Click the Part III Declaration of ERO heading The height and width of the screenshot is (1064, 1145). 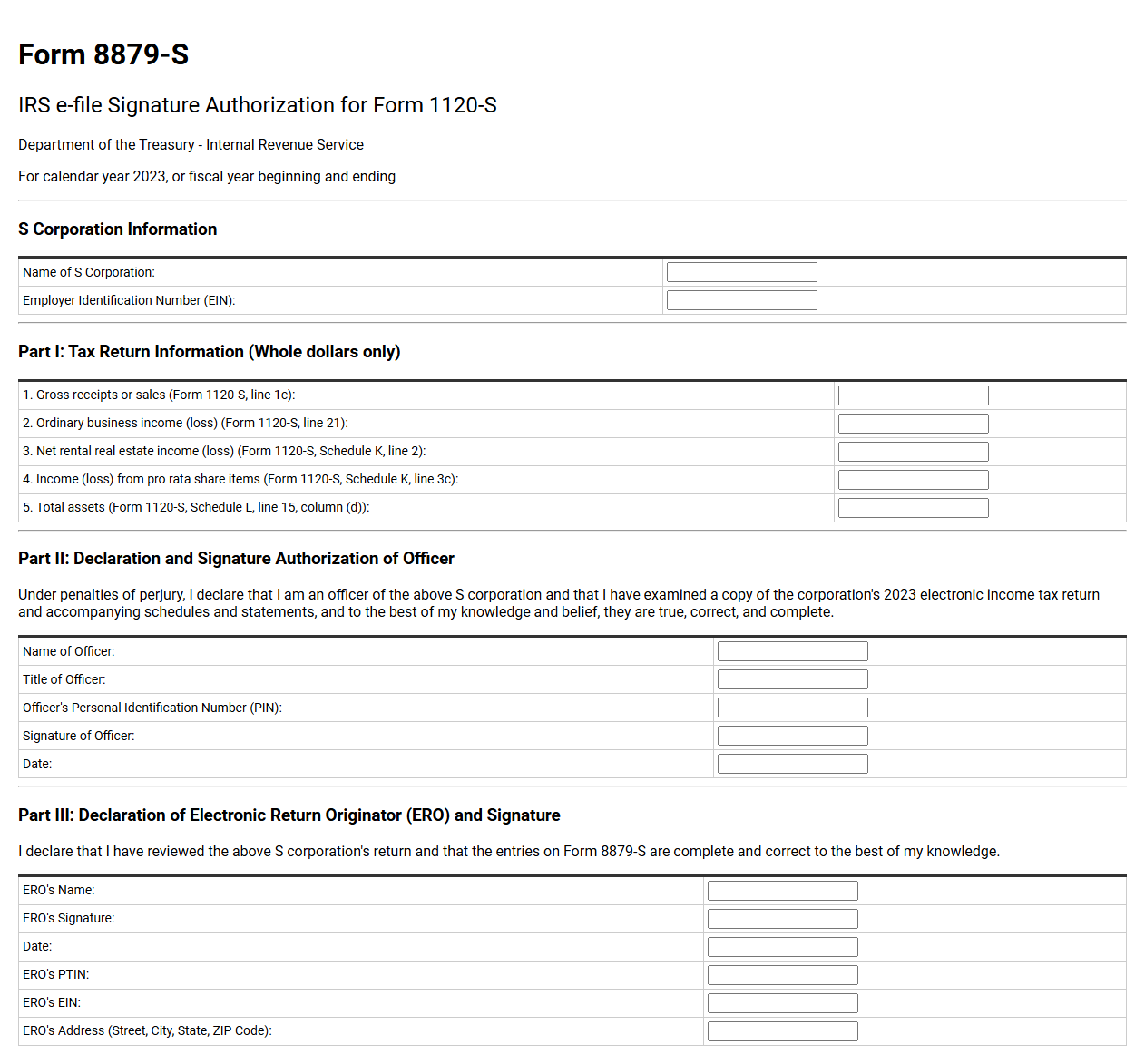pos(289,815)
